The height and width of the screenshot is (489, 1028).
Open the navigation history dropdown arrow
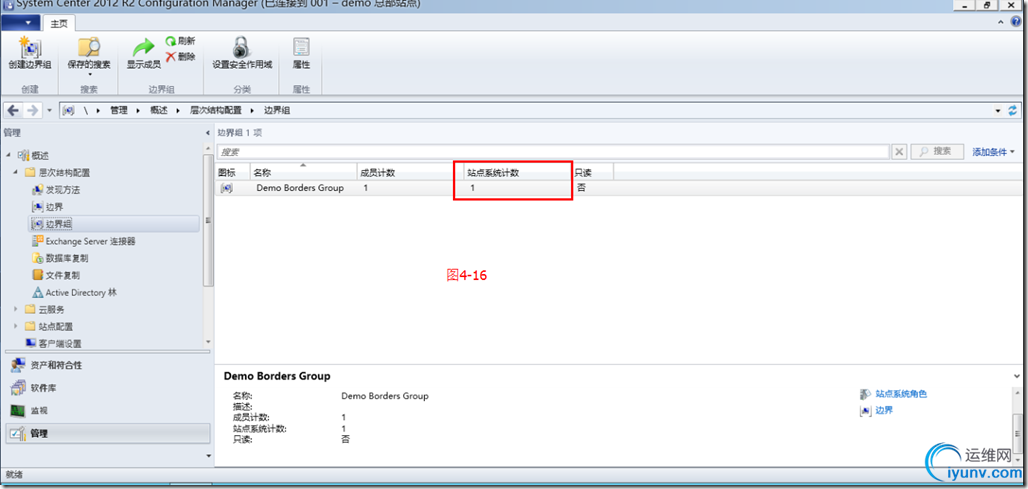coord(50,111)
